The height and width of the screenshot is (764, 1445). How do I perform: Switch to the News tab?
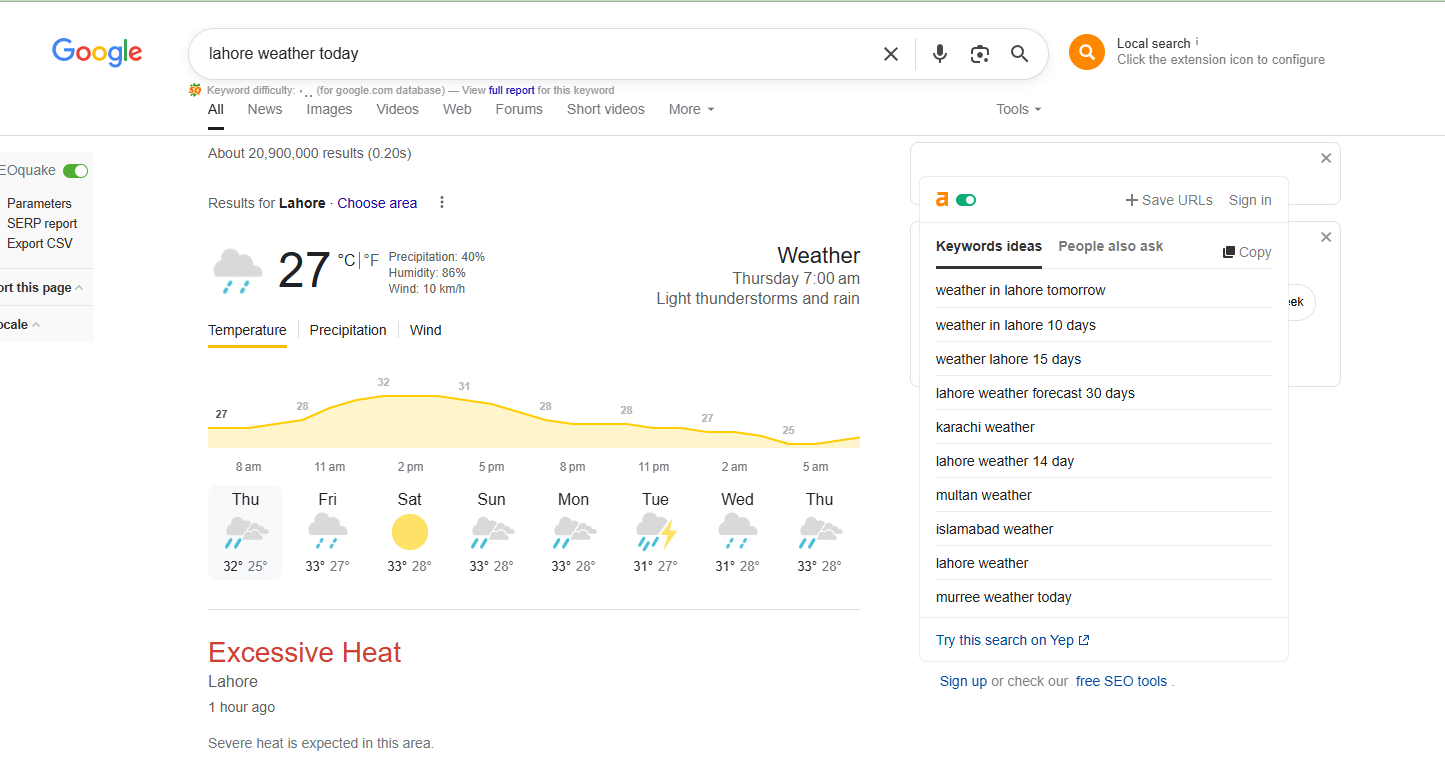[x=265, y=109]
